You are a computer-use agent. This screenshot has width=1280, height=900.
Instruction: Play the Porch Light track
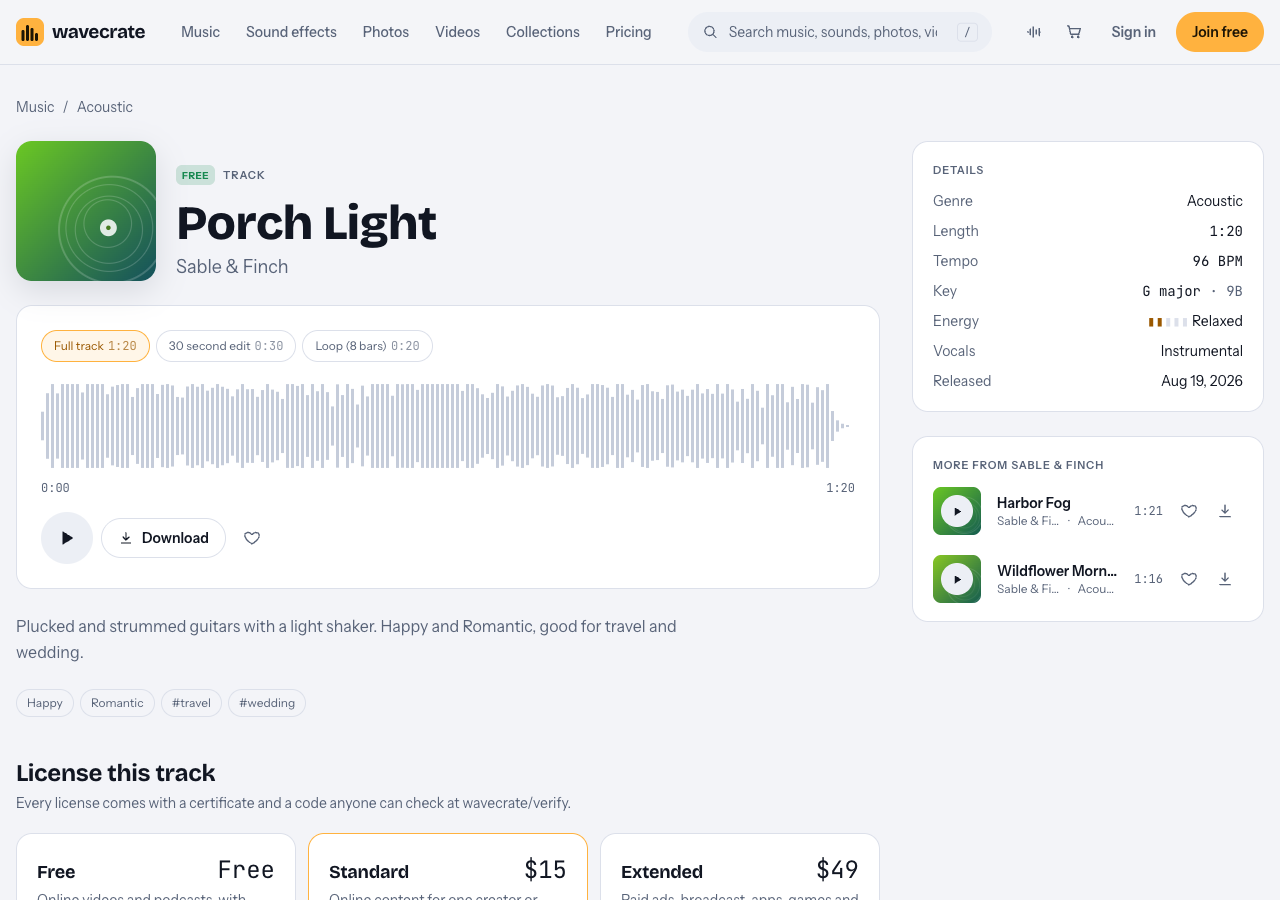click(67, 538)
